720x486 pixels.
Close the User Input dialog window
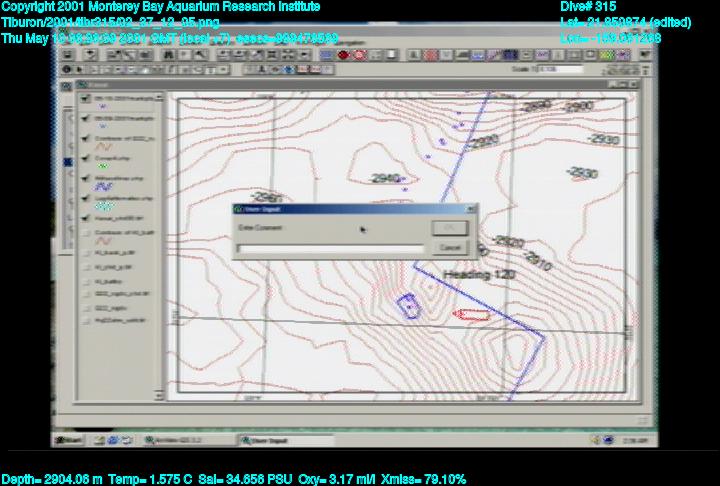point(470,210)
